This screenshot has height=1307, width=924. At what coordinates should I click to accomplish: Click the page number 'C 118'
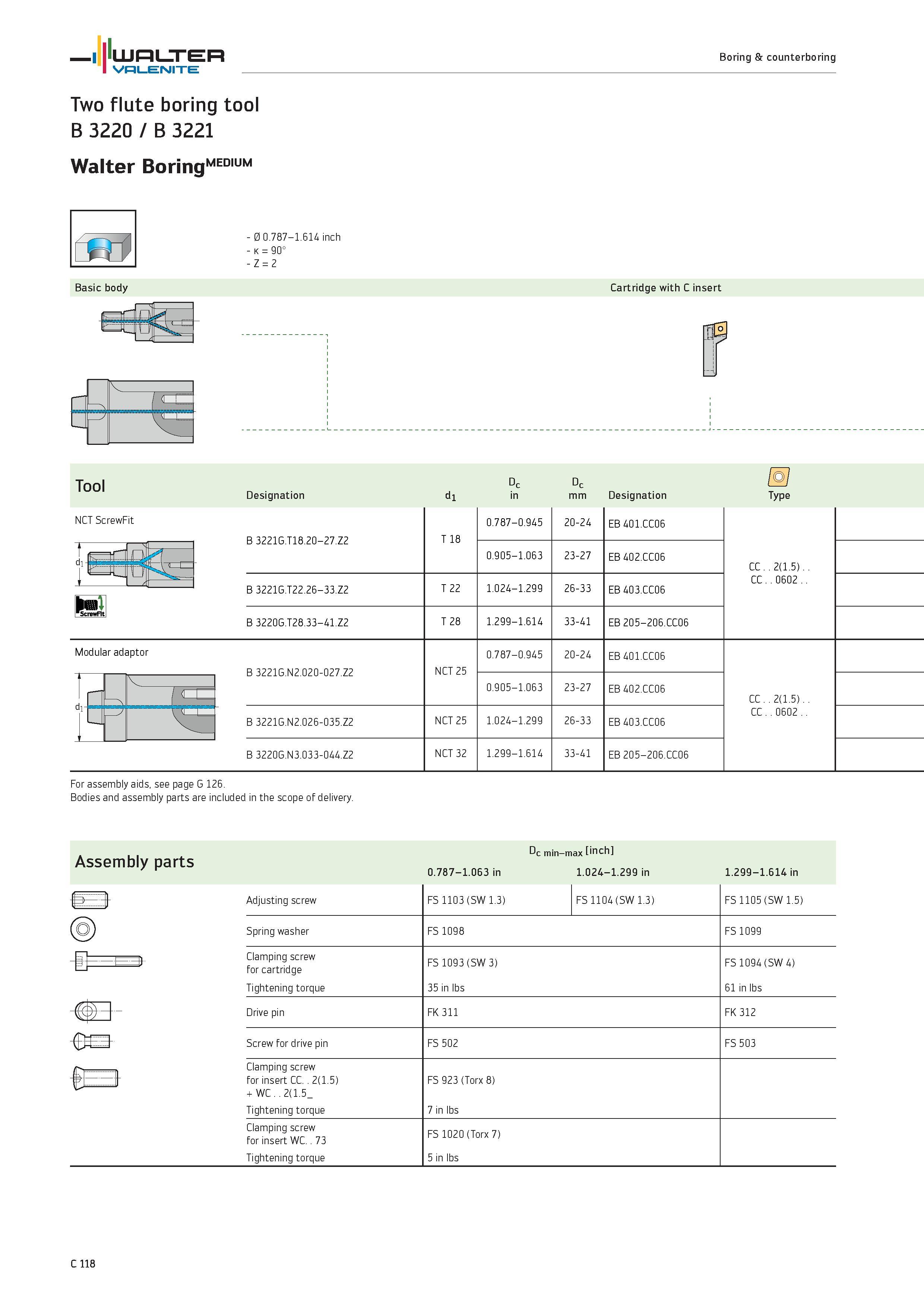tap(83, 1264)
